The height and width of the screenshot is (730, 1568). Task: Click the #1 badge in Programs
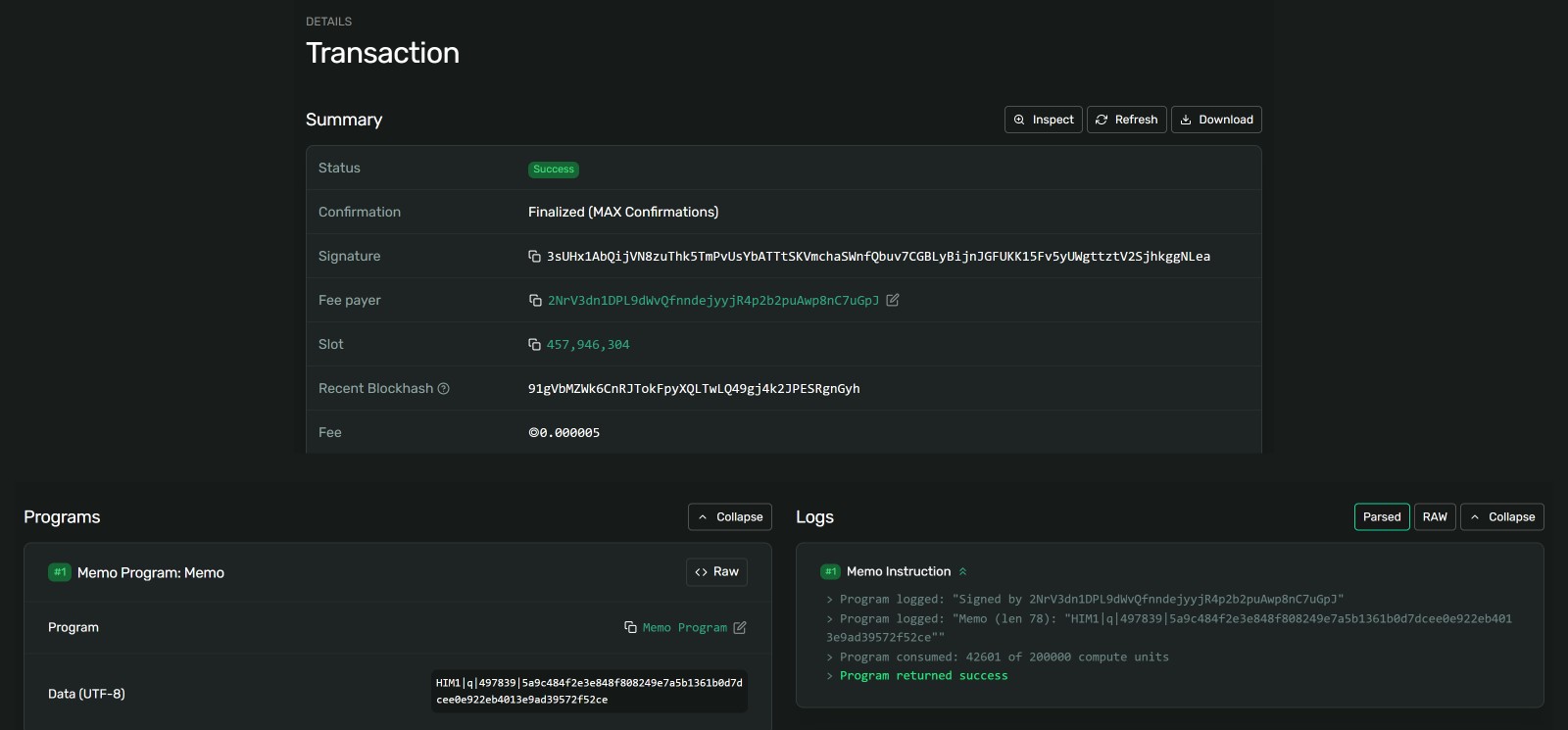pyautogui.click(x=60, y=572)
